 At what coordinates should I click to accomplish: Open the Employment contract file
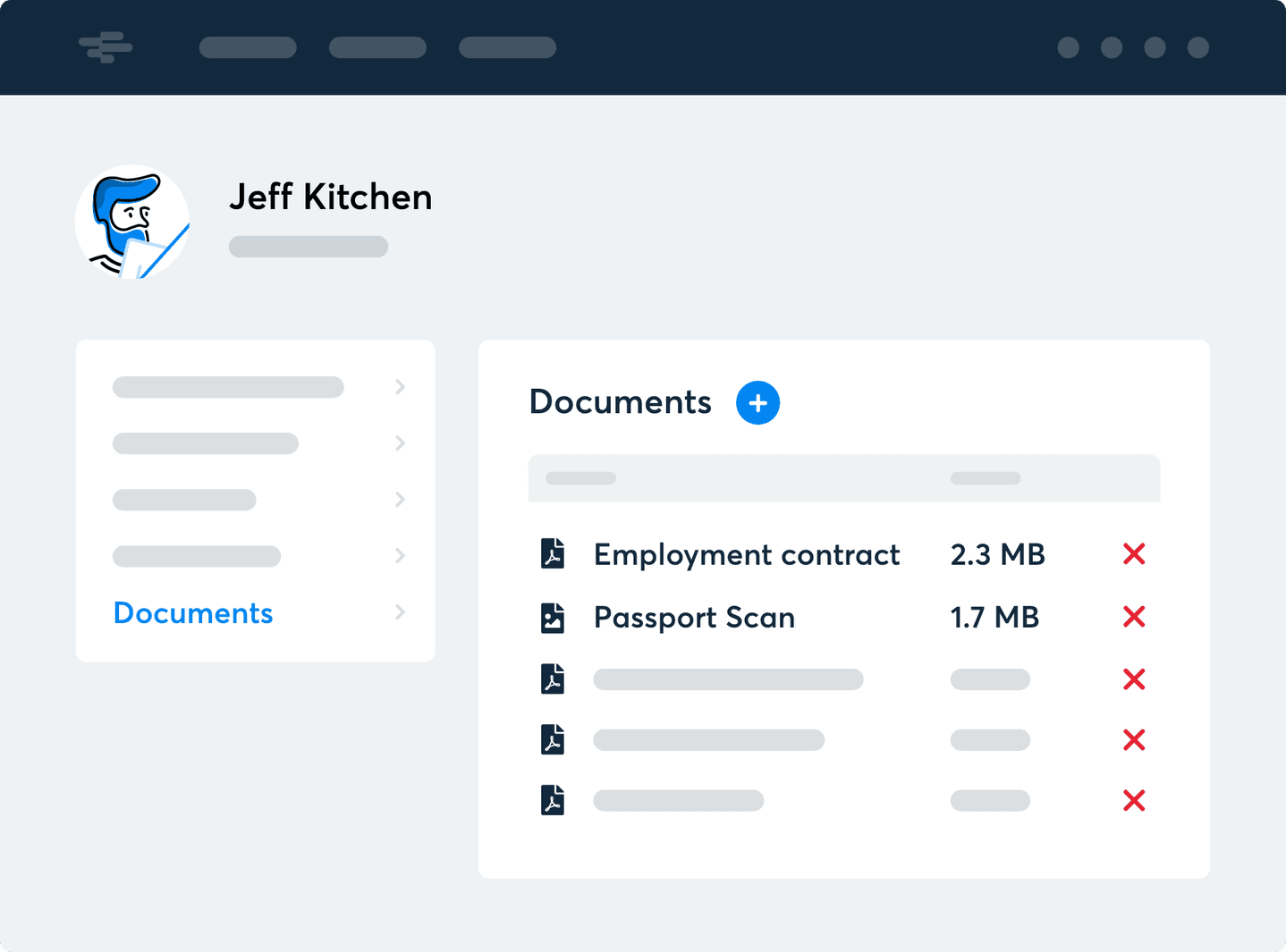[746, 554]
